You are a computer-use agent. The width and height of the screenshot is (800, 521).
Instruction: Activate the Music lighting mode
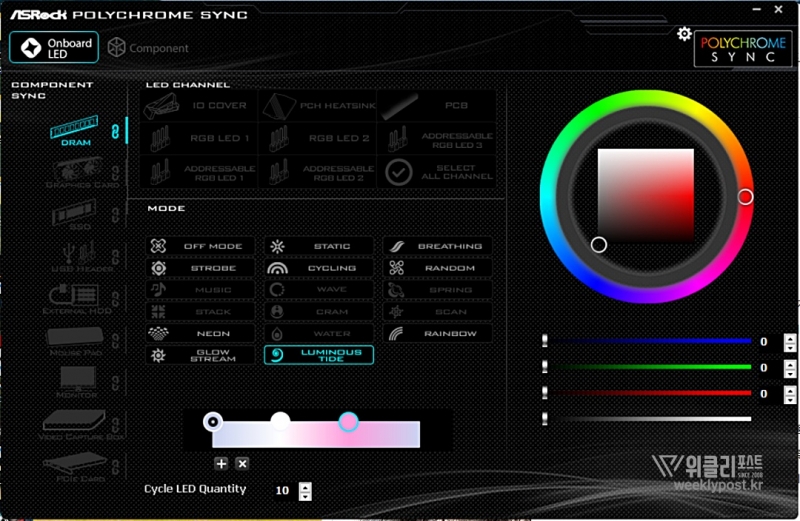click(x=200, y=290)
